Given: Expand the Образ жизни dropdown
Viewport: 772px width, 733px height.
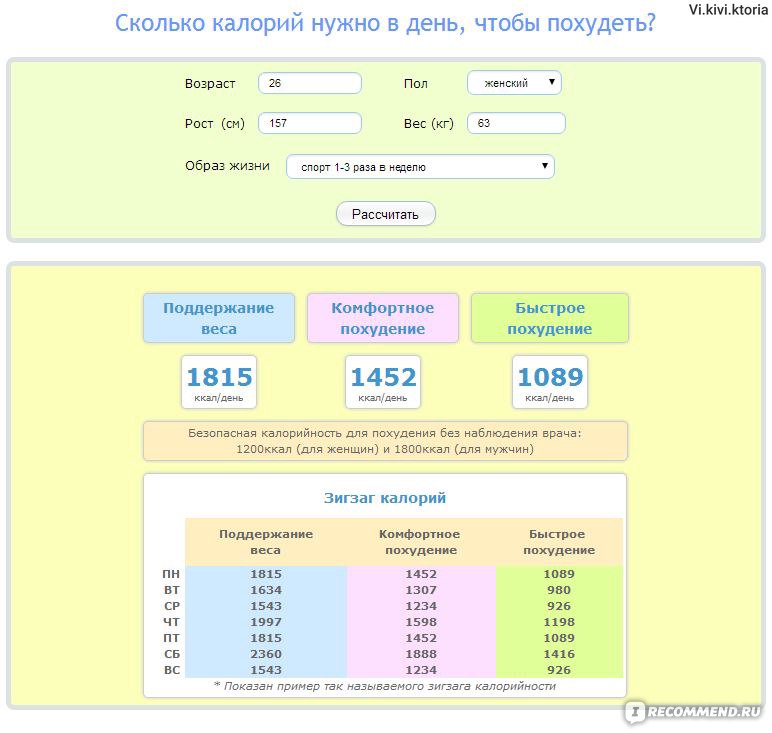Looking at the screenshot, I should pos(420,167).
